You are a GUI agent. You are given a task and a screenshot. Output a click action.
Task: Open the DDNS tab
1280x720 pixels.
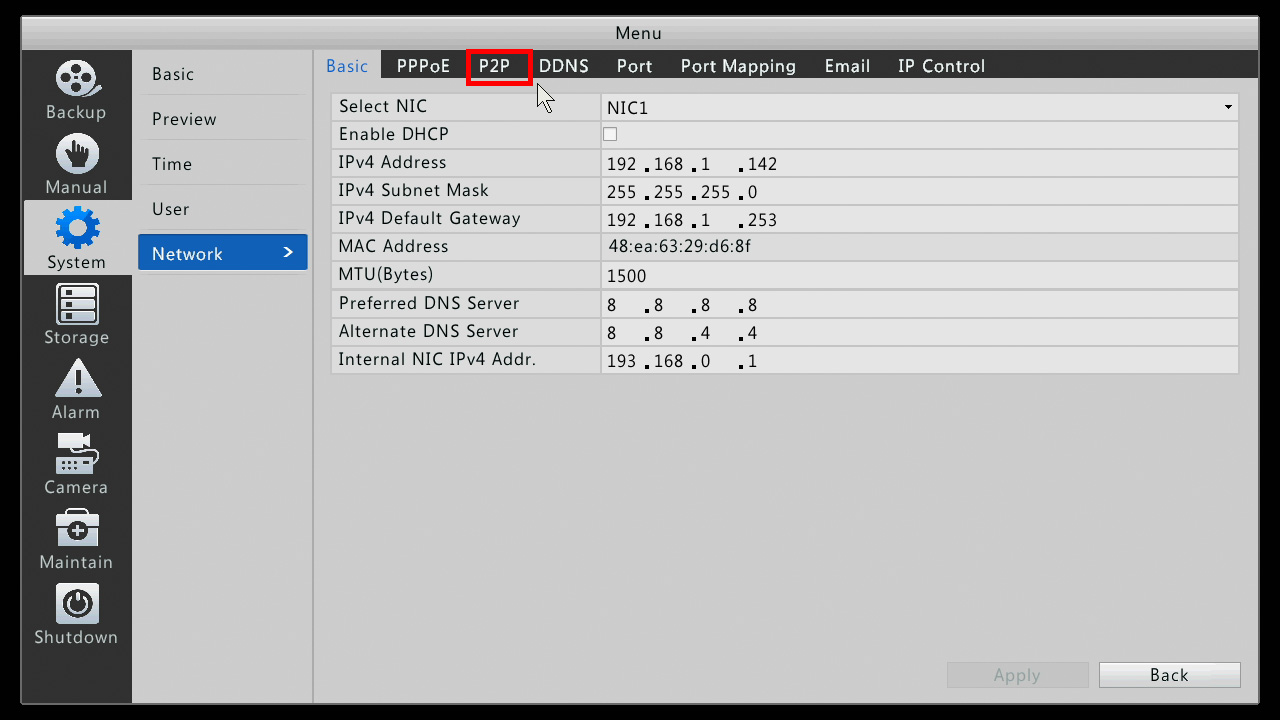point(564,66)
